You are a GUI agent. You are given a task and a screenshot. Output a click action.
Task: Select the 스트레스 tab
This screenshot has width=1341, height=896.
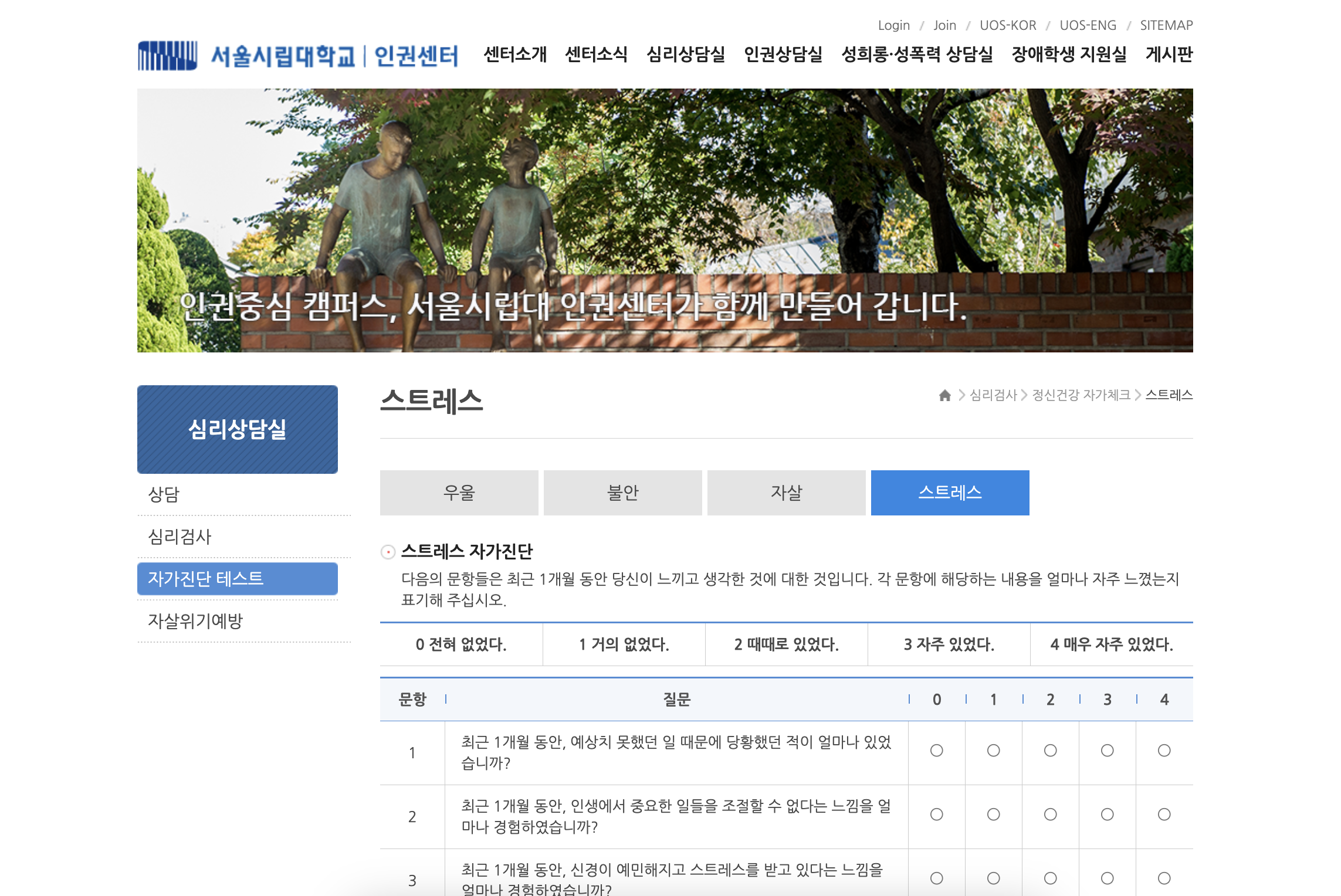tap(950, 493)
